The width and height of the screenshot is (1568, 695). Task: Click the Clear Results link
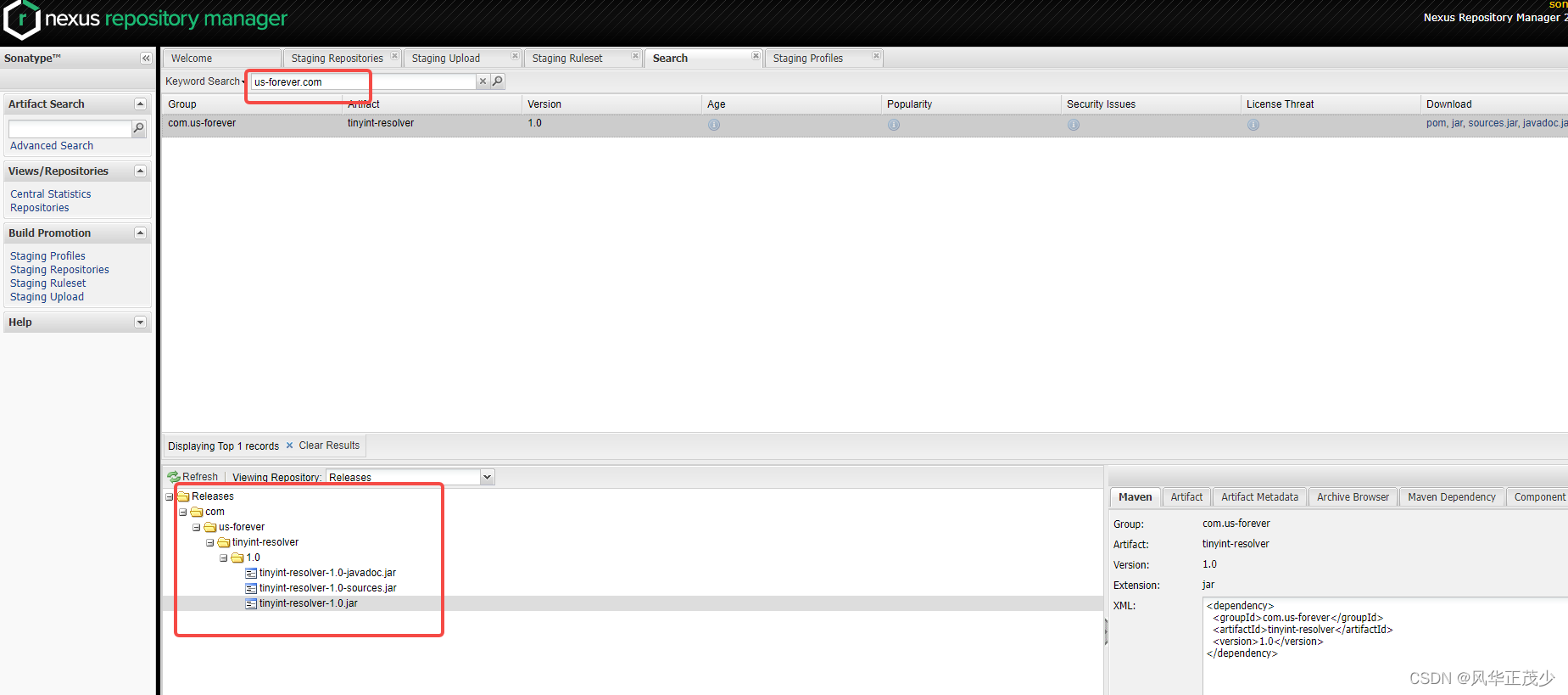(329, 446)
